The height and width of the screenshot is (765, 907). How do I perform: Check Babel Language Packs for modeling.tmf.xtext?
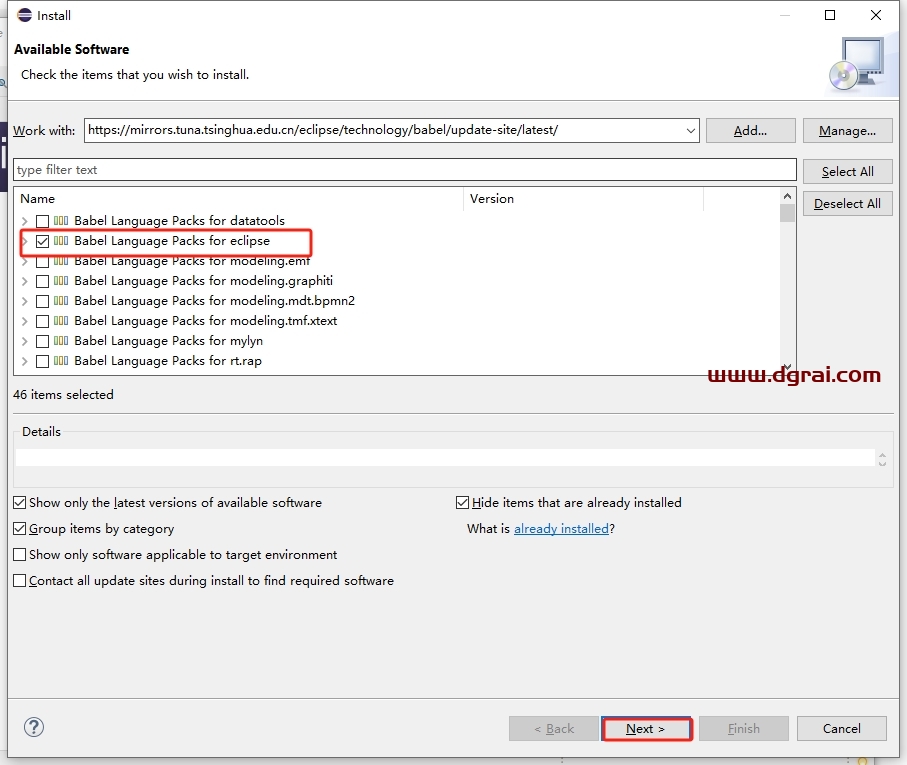point(42,321)
